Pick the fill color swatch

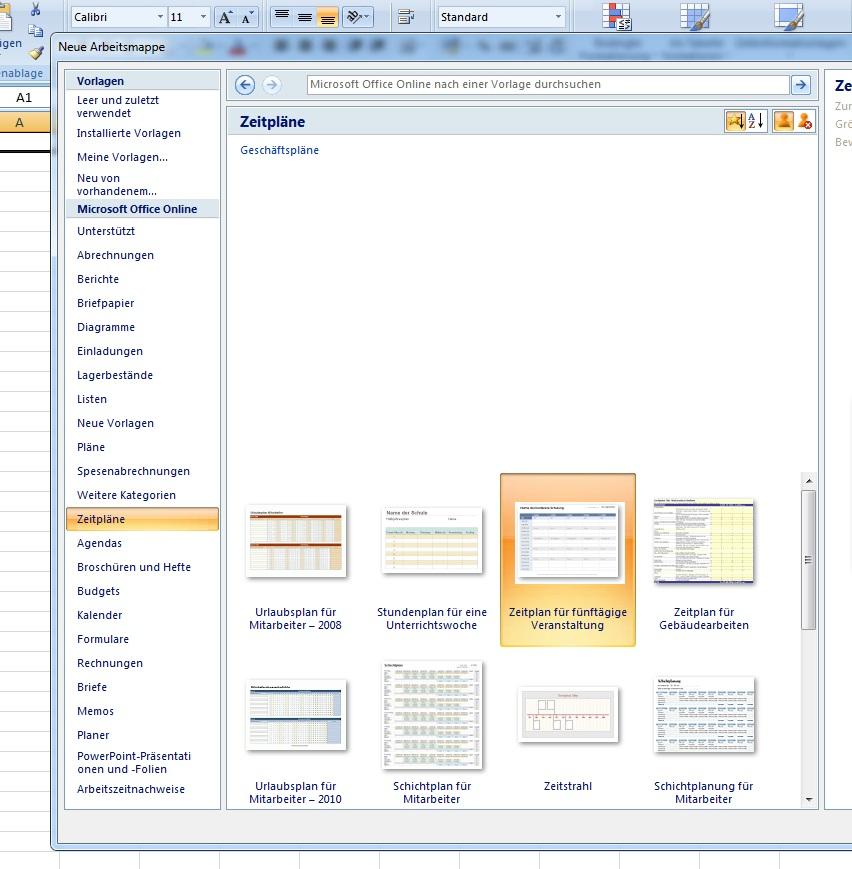tap(202, 48)
